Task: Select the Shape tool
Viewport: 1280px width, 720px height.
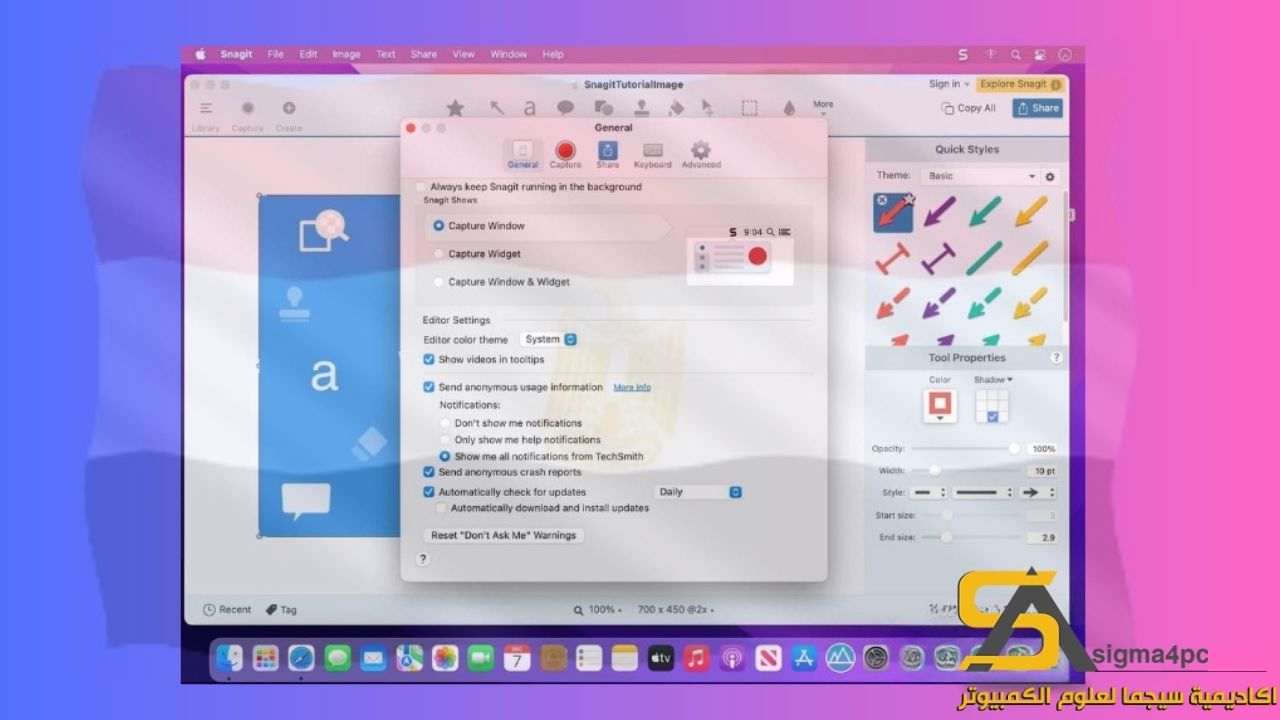Action: point(603,108)
